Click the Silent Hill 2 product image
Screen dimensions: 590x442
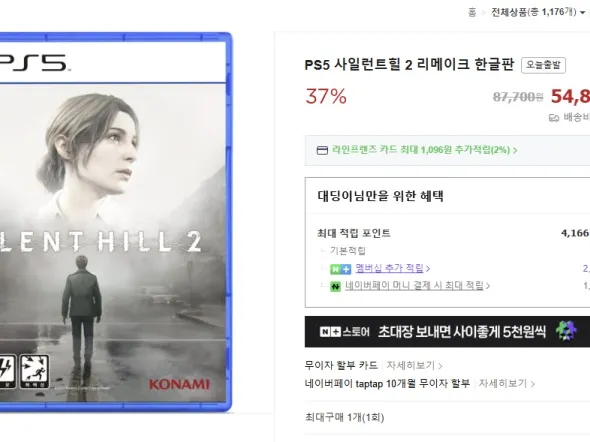[115, 222]
